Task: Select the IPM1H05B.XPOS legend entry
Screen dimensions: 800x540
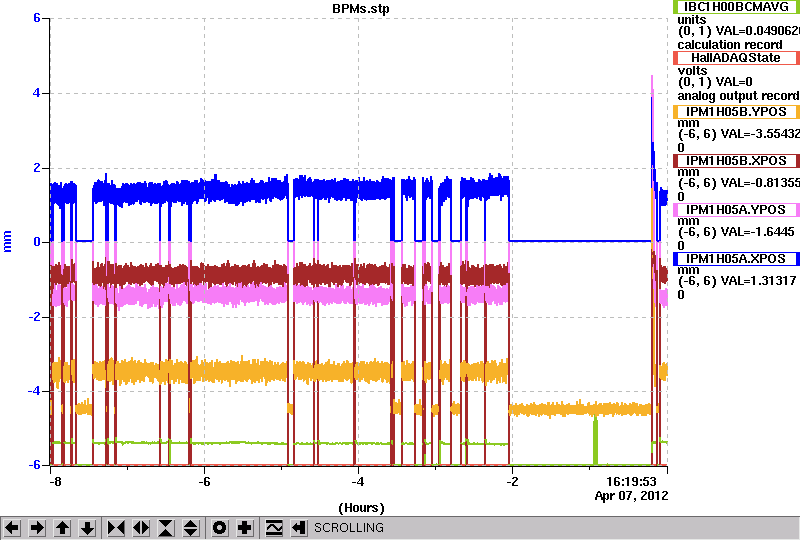Action: 736,161
